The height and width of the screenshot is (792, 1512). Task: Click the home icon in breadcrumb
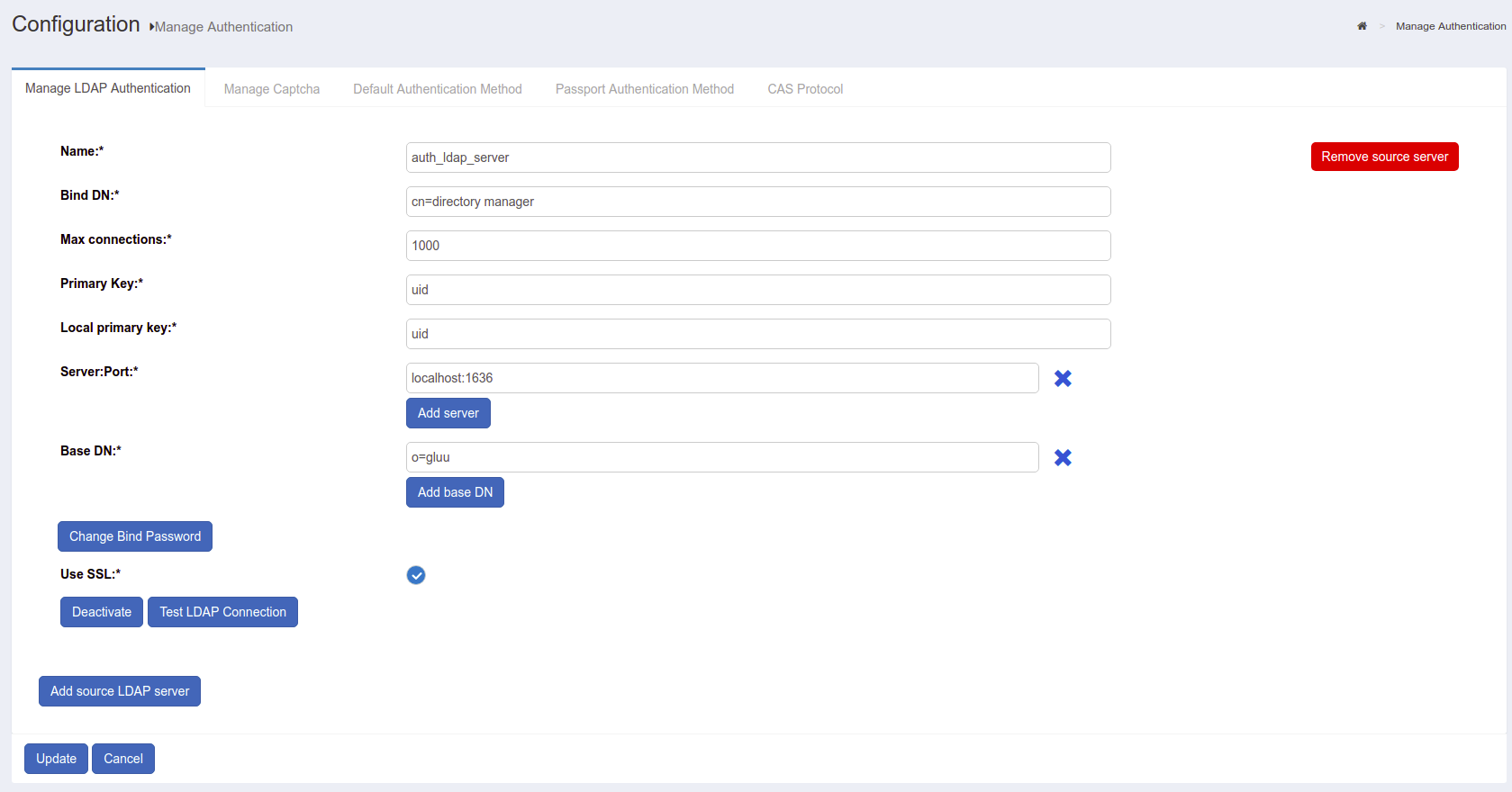coord(1362,26)
